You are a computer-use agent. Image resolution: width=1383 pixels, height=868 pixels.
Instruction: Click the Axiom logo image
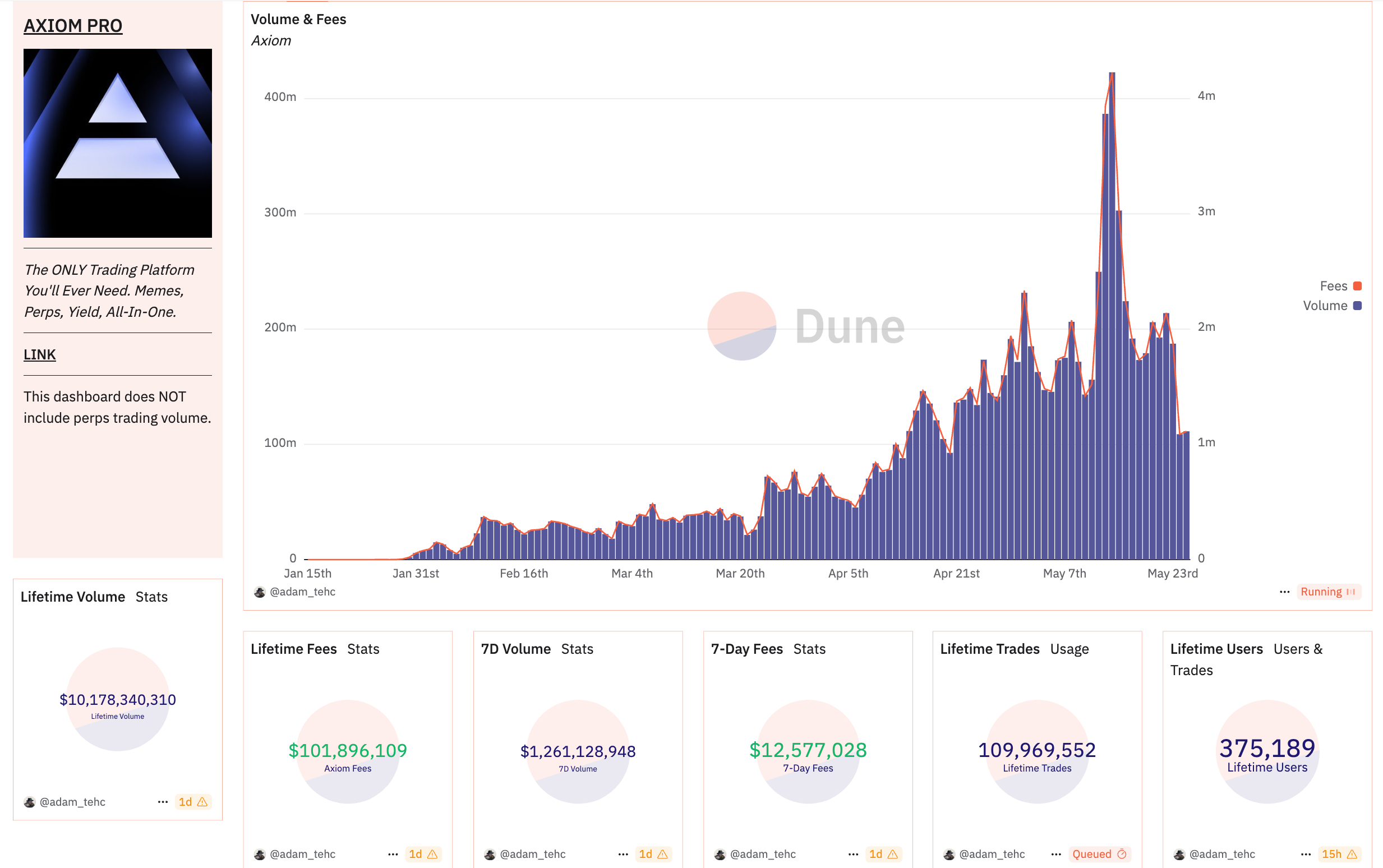point(118,143)
